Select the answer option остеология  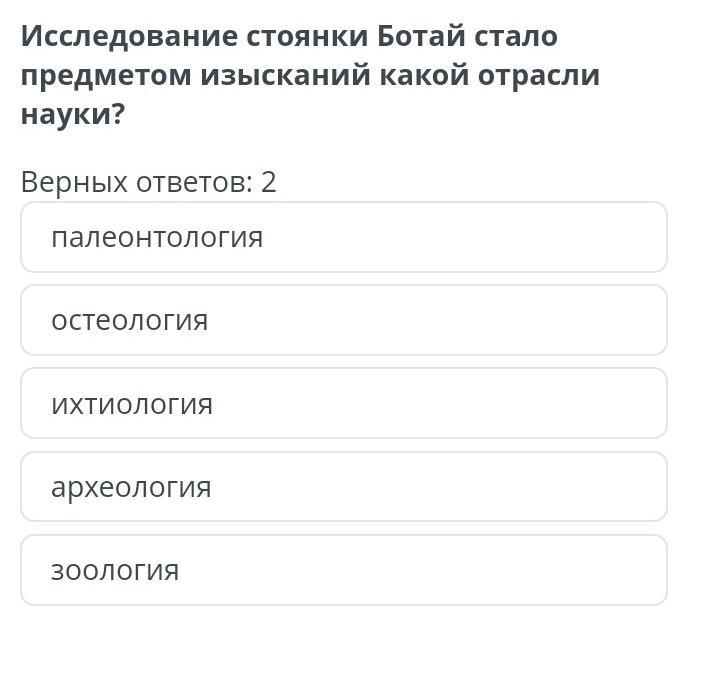click(x=344, y=320)
